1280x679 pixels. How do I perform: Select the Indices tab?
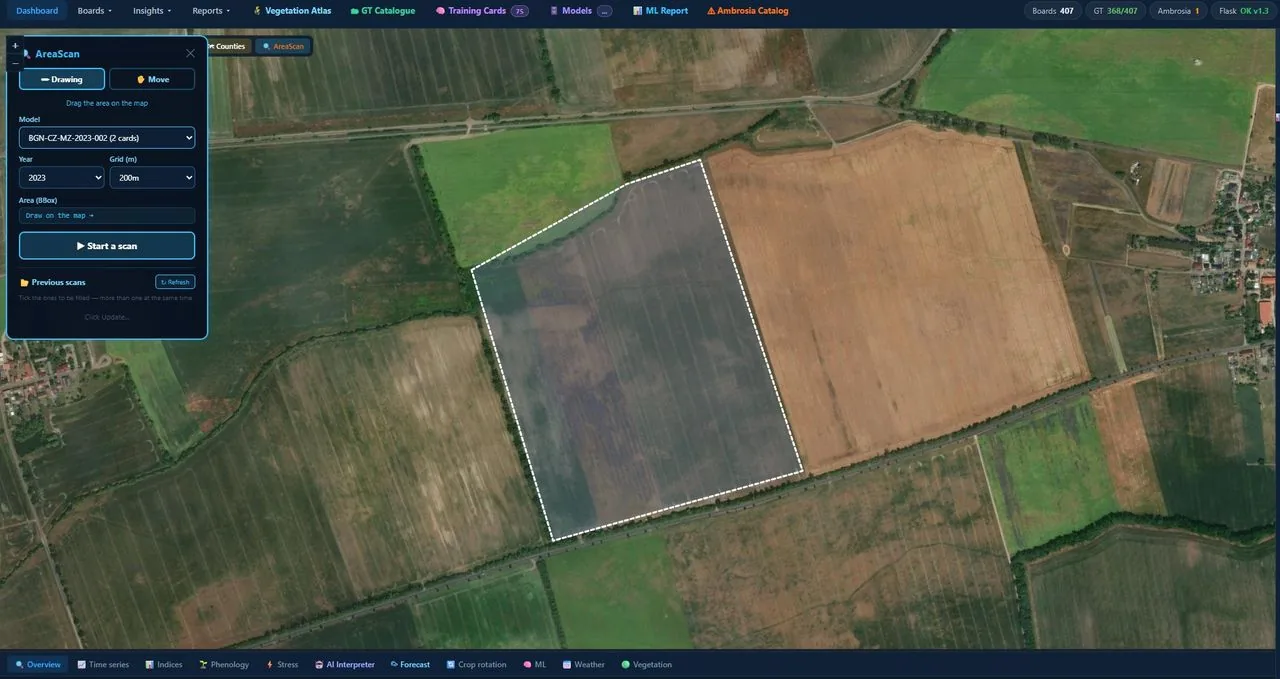coord(164,664)
